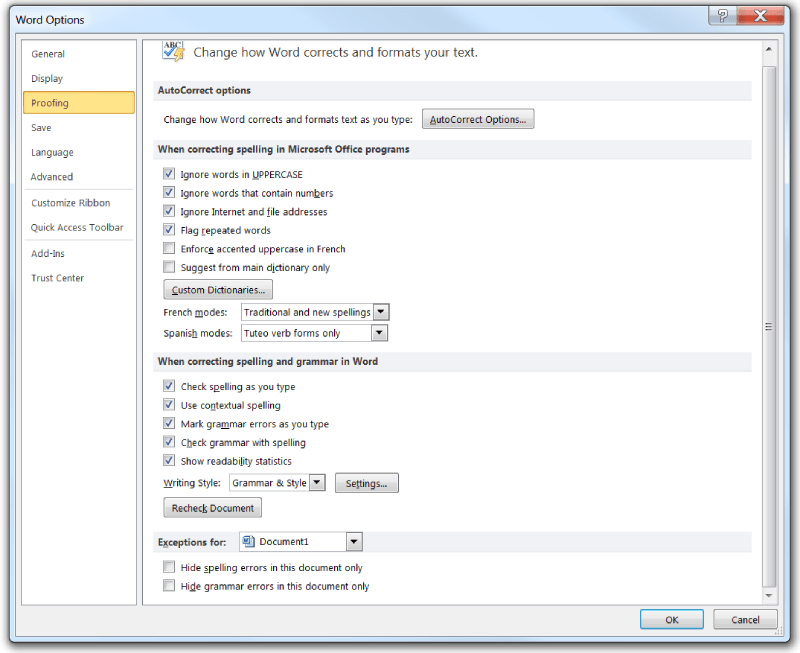Enable Enforce accented uppercase in French

(169, 249)
